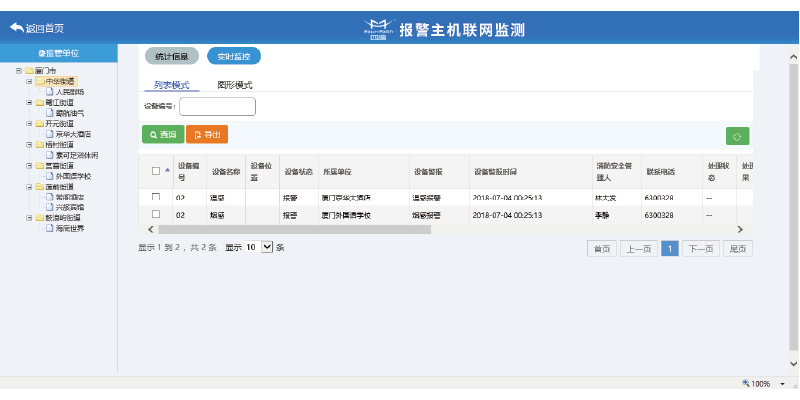Check the first table row checkbox

click(x=155, y=198)
